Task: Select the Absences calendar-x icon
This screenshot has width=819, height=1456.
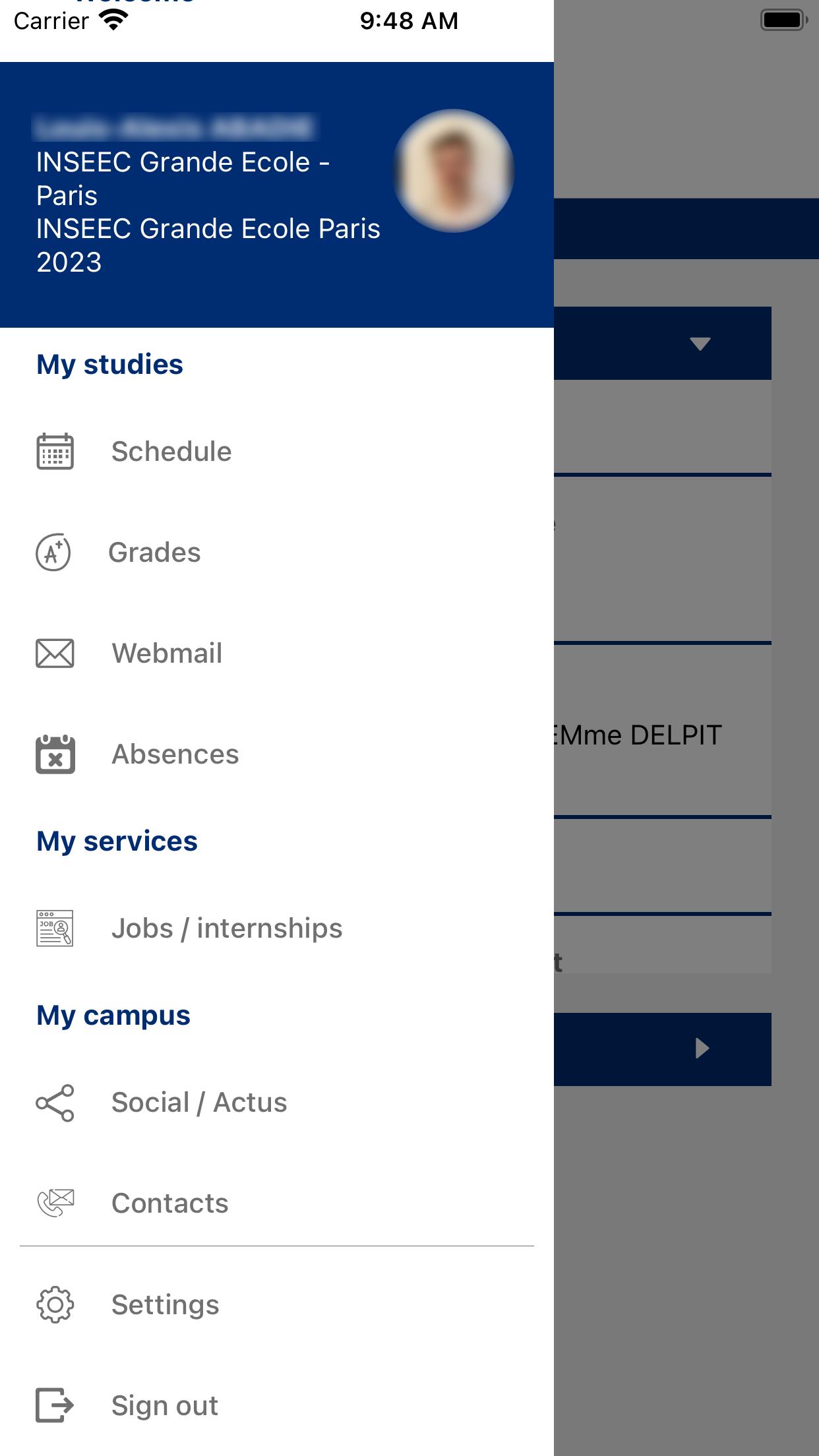Action: (55, 754)
